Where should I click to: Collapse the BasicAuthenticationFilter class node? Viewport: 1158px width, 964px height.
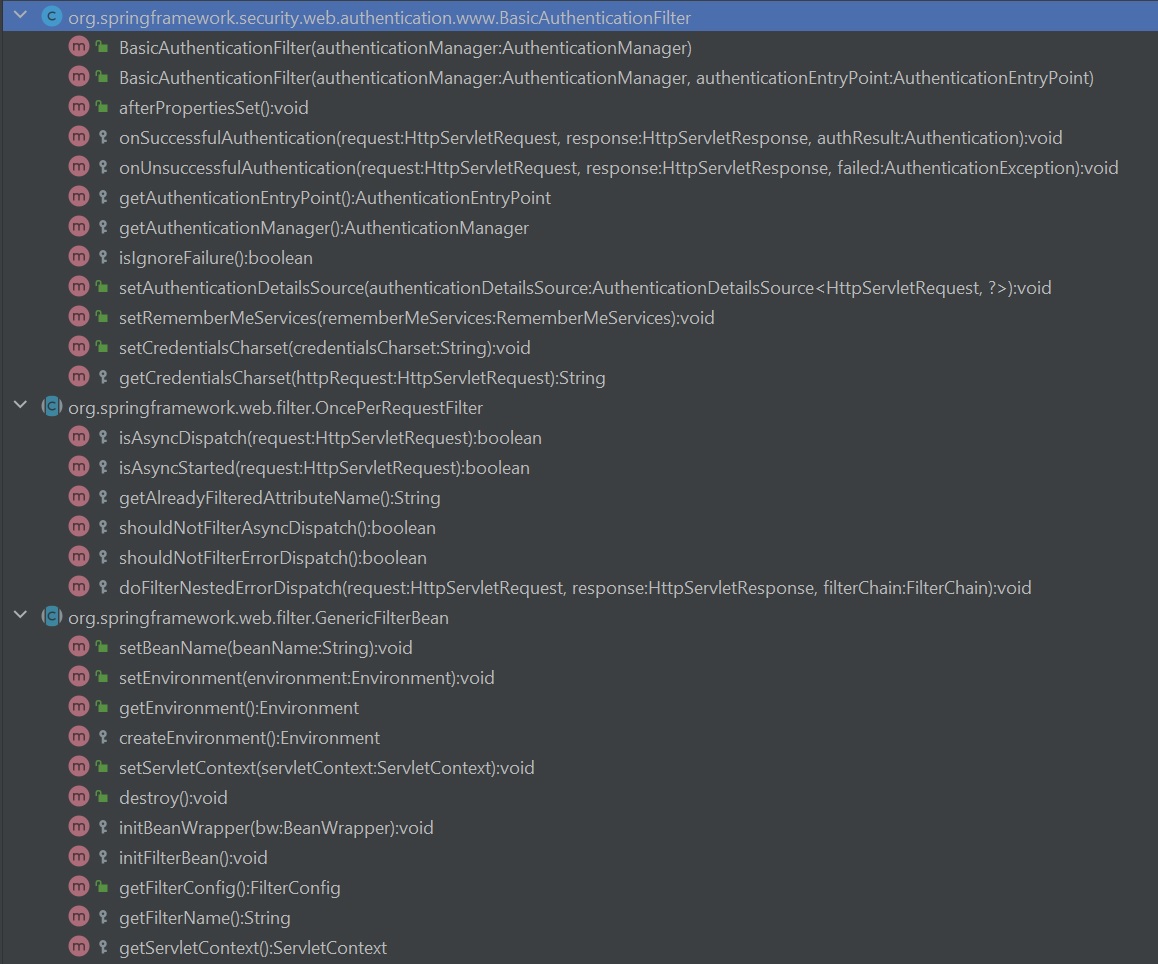point(19,18)
